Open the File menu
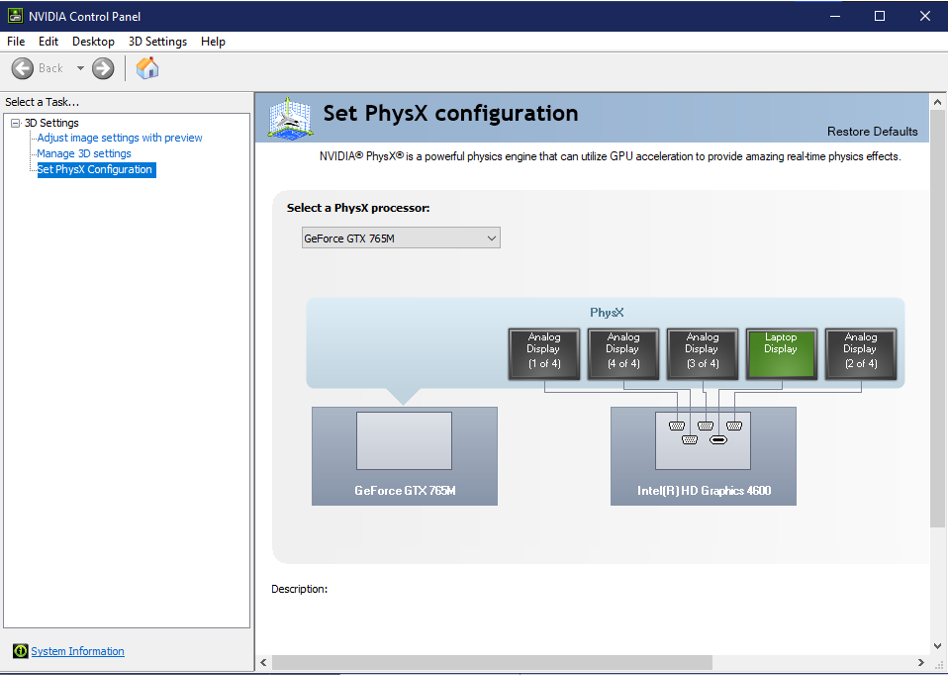948x675 pixels. point(16,41)
